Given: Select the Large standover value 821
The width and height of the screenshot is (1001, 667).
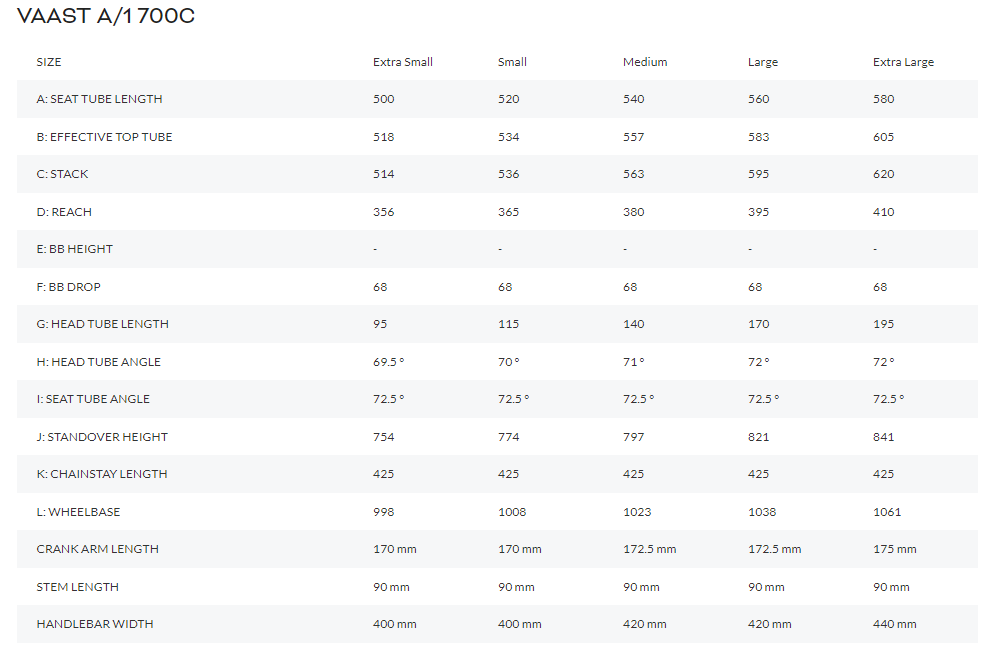Looking at the screenshot, I should 759,437.
